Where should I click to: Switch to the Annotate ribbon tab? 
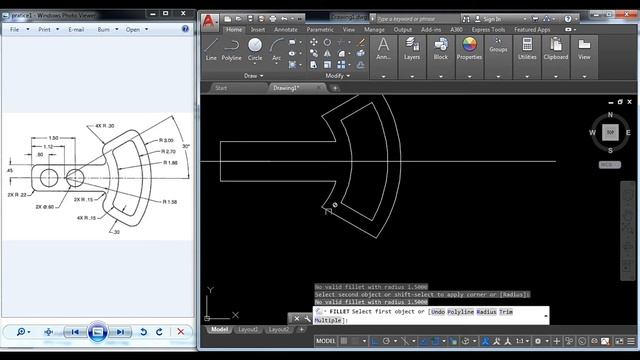pyautogui.click(x=286, y=29)
